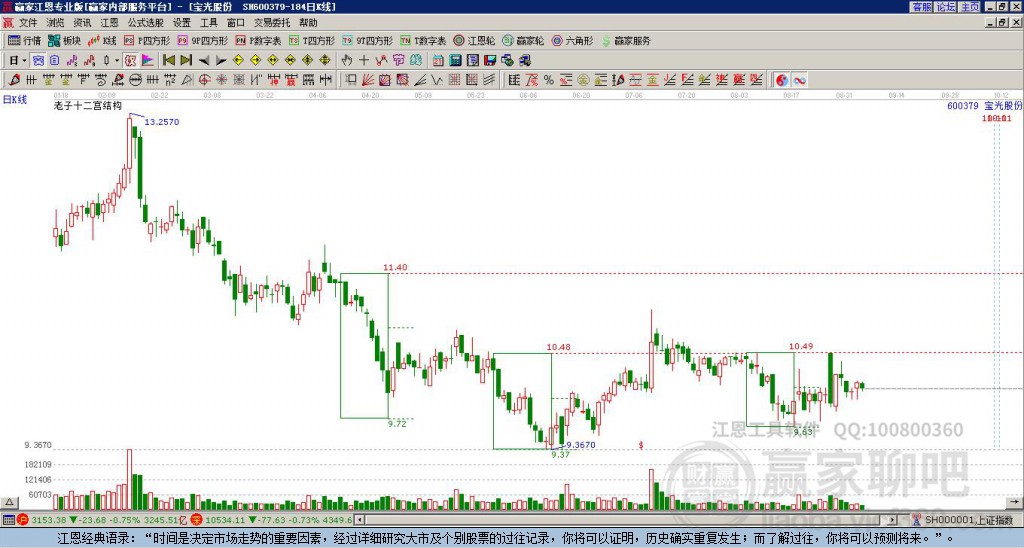The height and width of the screenshot is (548, 1024).
Task: Open the 公式选股 menu
Action: tap(146, 23)
